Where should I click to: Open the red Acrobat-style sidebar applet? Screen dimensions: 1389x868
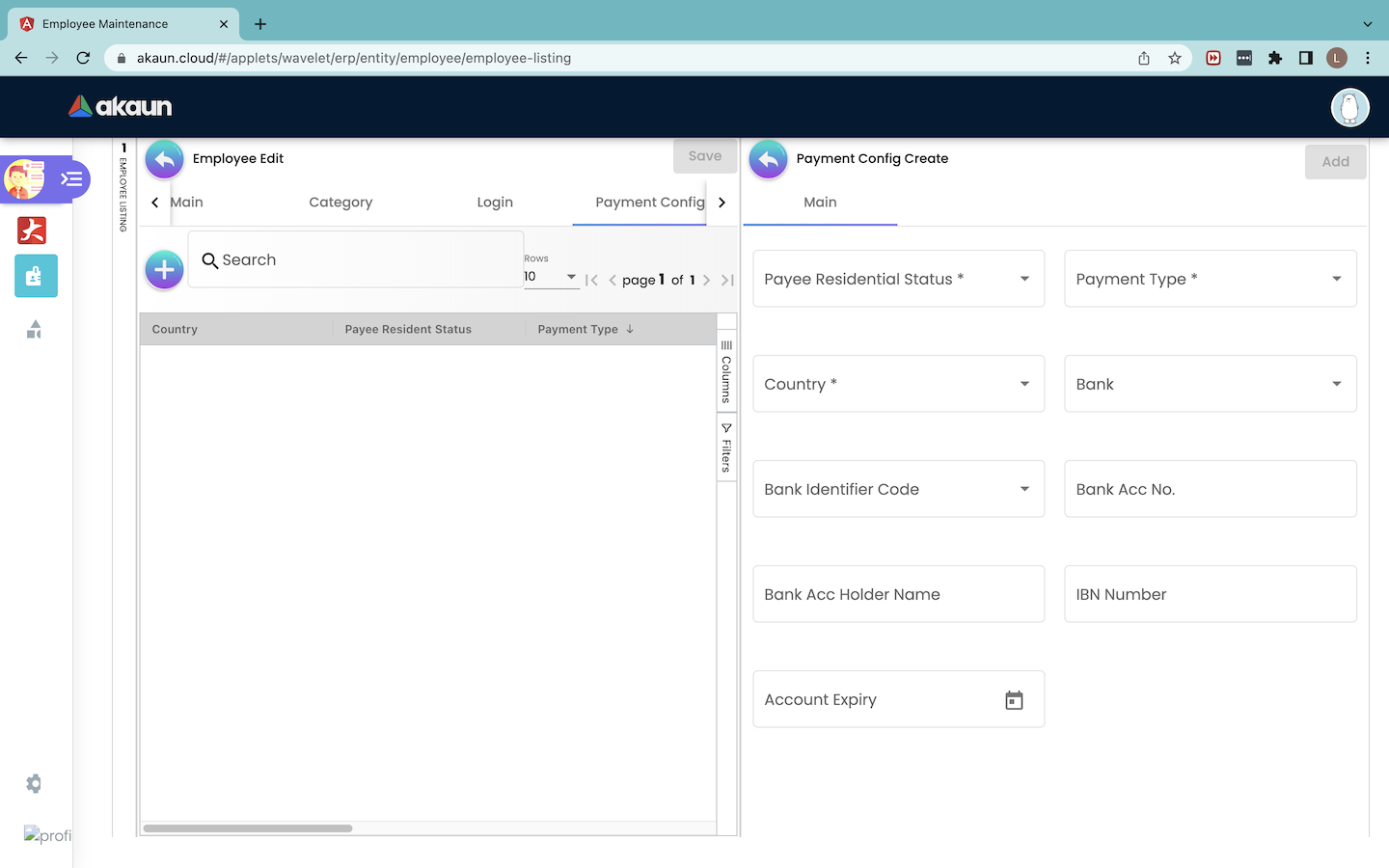[32, 231]
